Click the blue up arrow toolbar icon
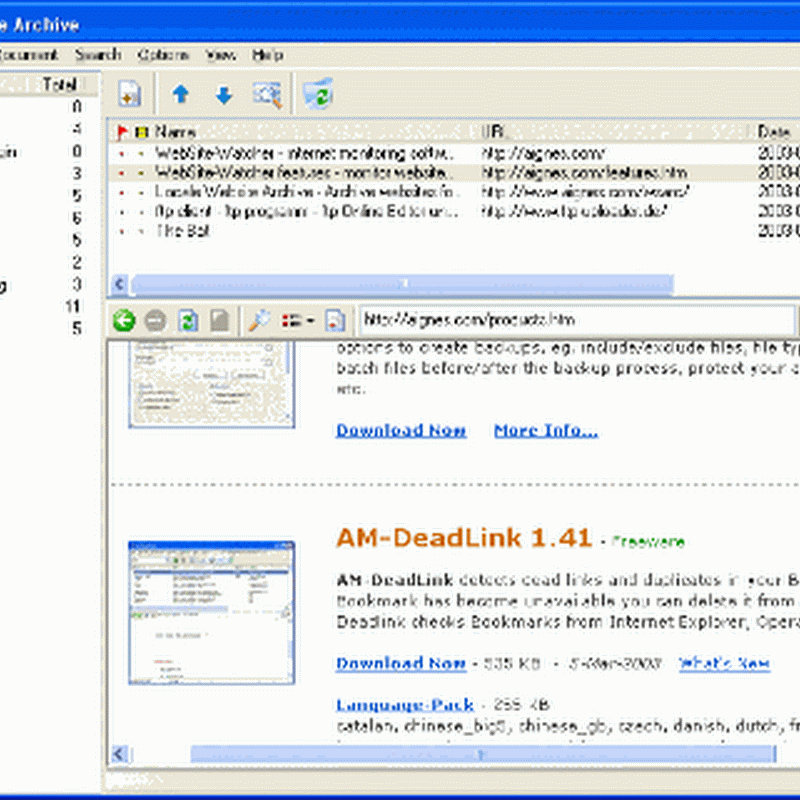Image resolution: width=800 pixels, height=800 pixels. coord(181,95)
